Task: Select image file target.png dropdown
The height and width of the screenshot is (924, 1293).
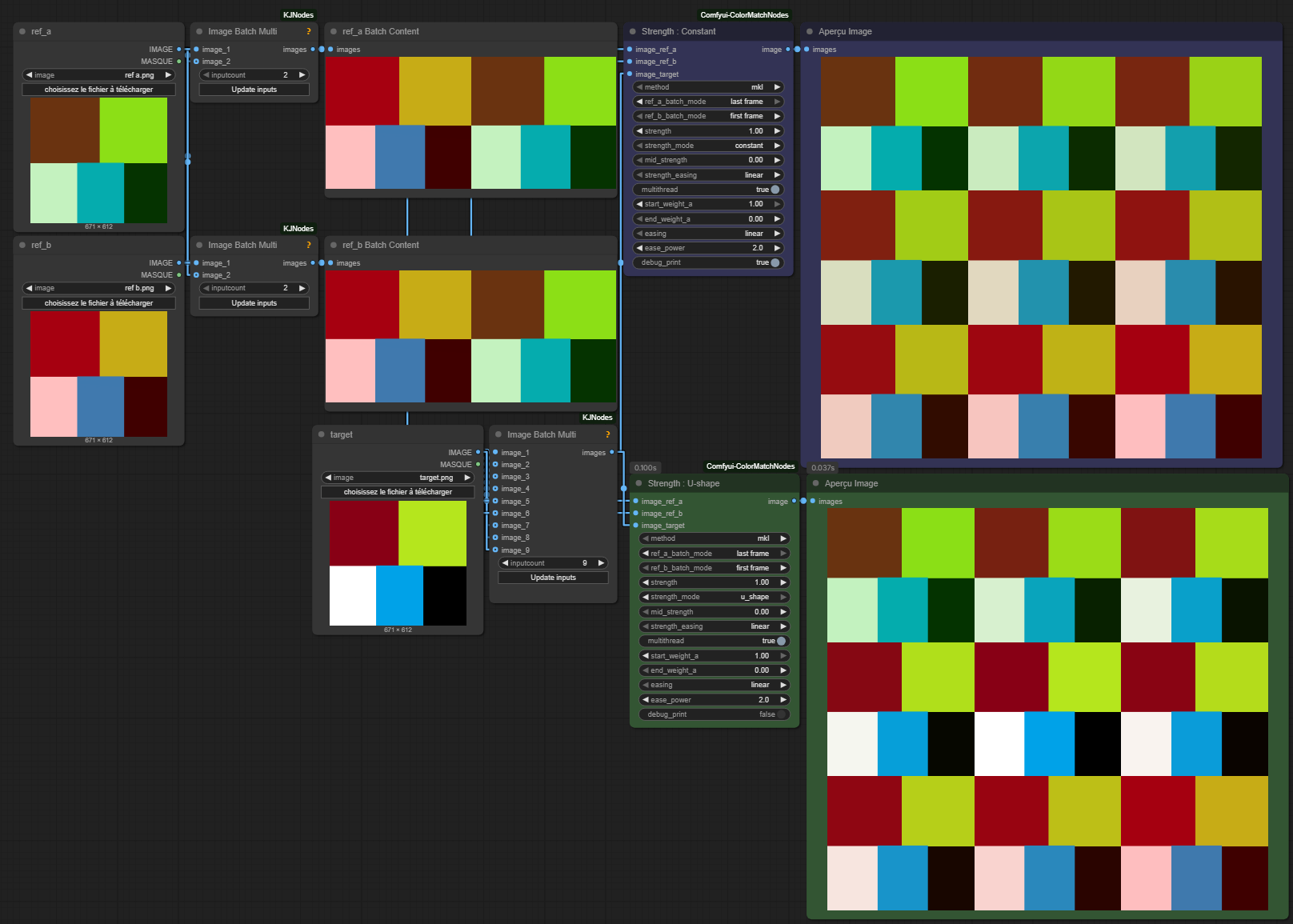Action: (398, 478)
